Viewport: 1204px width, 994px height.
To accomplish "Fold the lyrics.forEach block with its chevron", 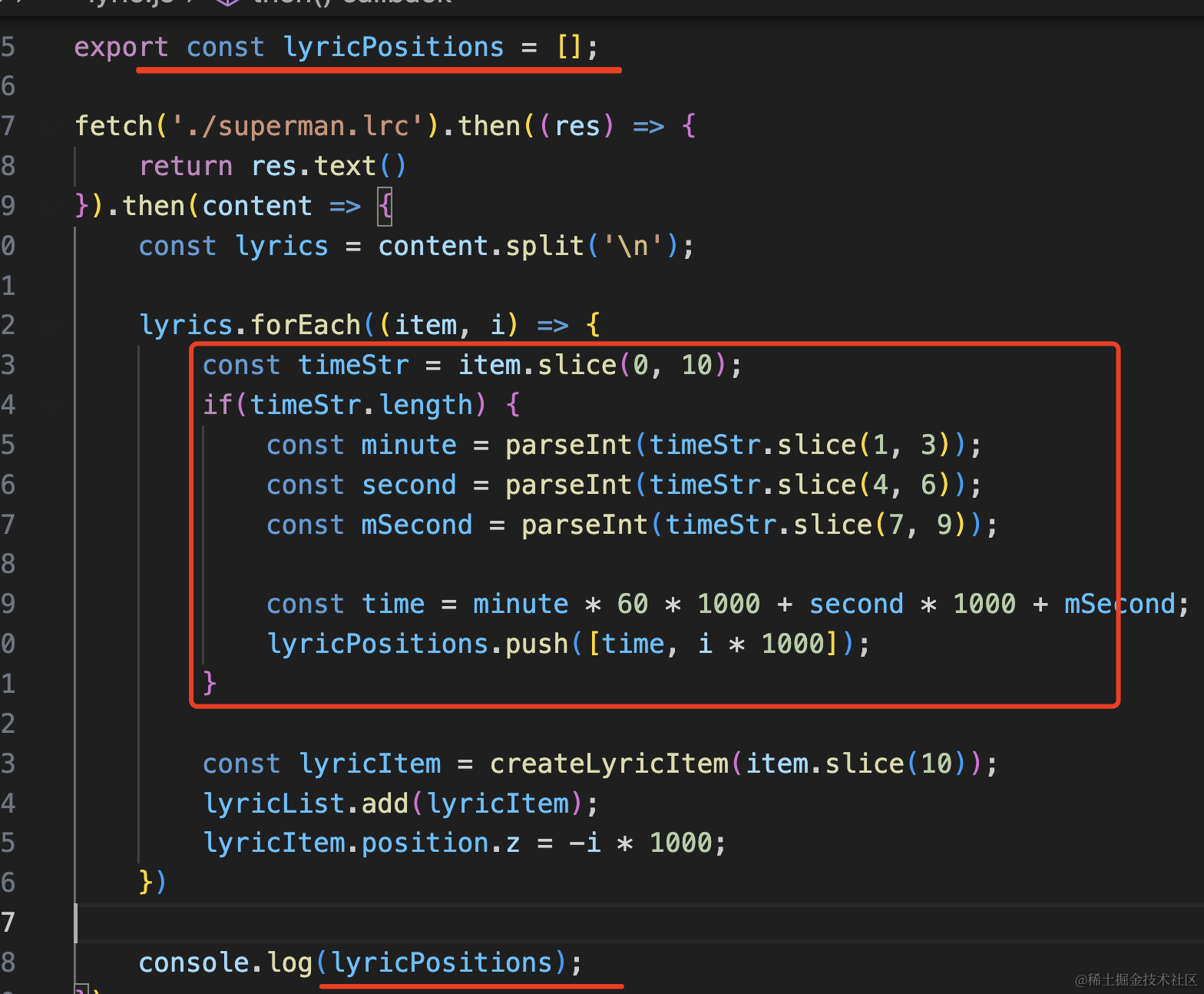I will pos(50,325).
